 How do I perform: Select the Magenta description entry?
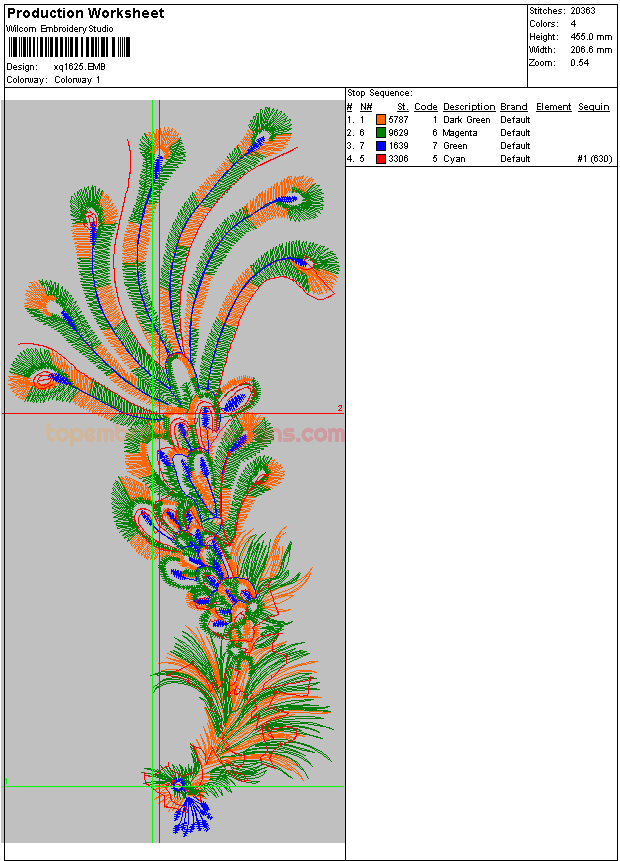point(460,133)
